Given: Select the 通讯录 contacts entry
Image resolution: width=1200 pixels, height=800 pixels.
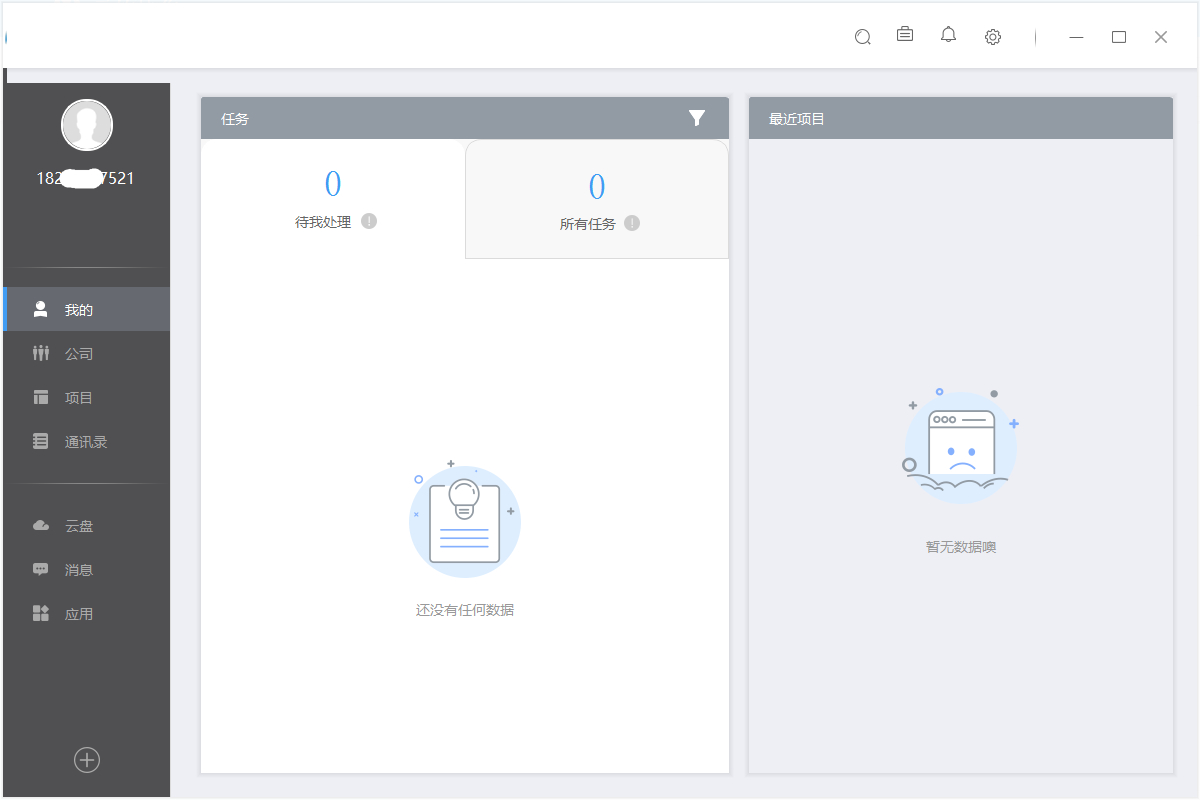Looking at the screenshot, I should tap(86, 441).
